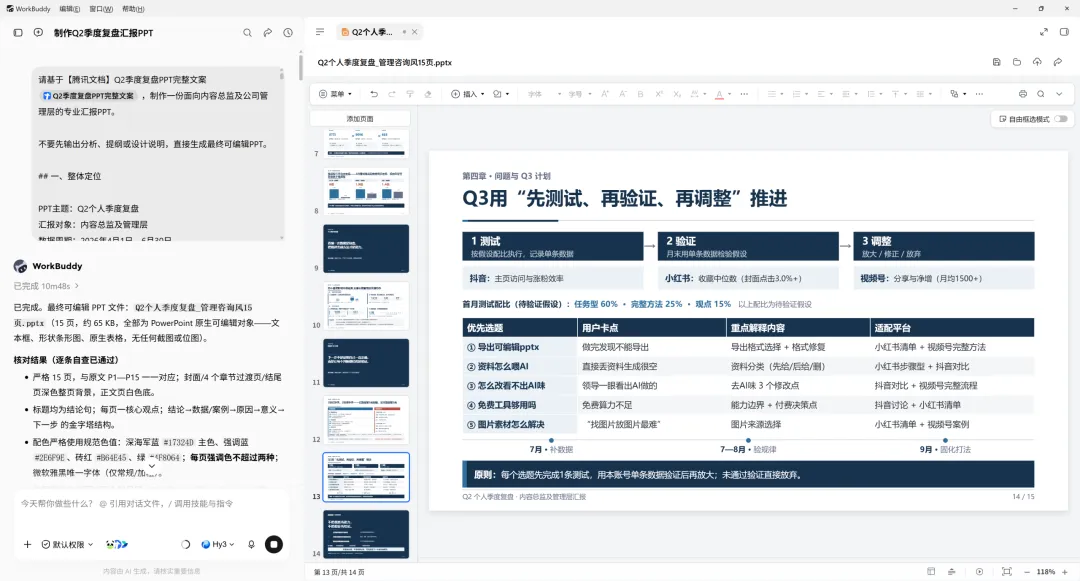Start slideshow from status bar

[x=979, y=571]
